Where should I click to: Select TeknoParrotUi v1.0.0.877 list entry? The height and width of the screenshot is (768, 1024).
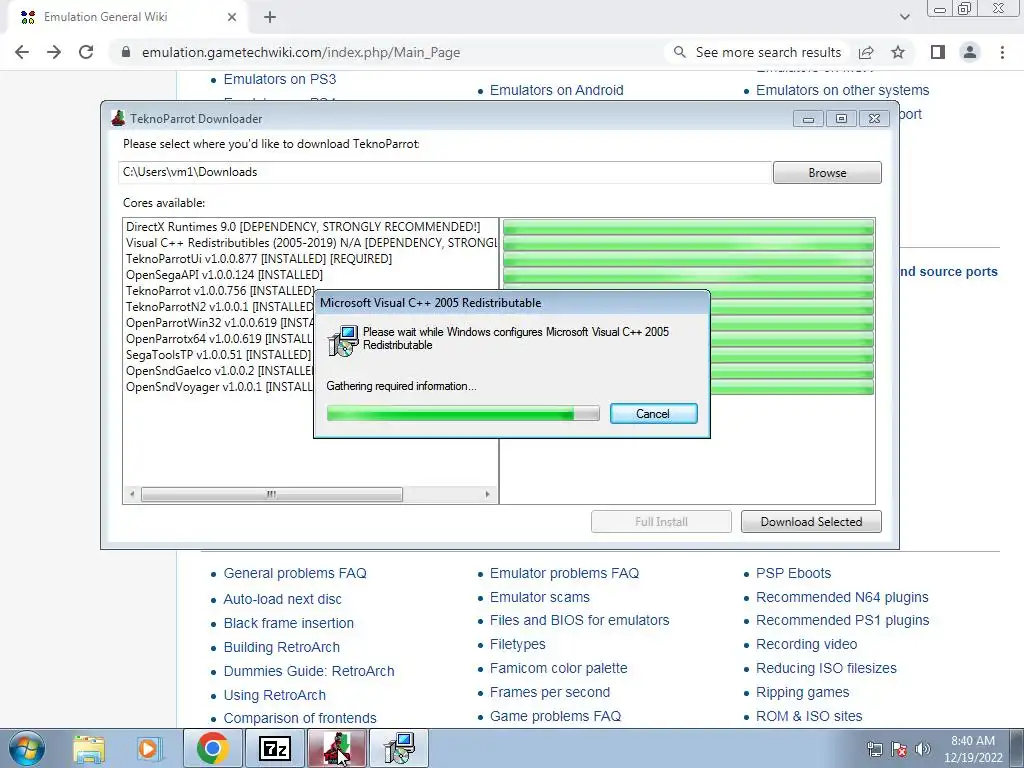259,259
